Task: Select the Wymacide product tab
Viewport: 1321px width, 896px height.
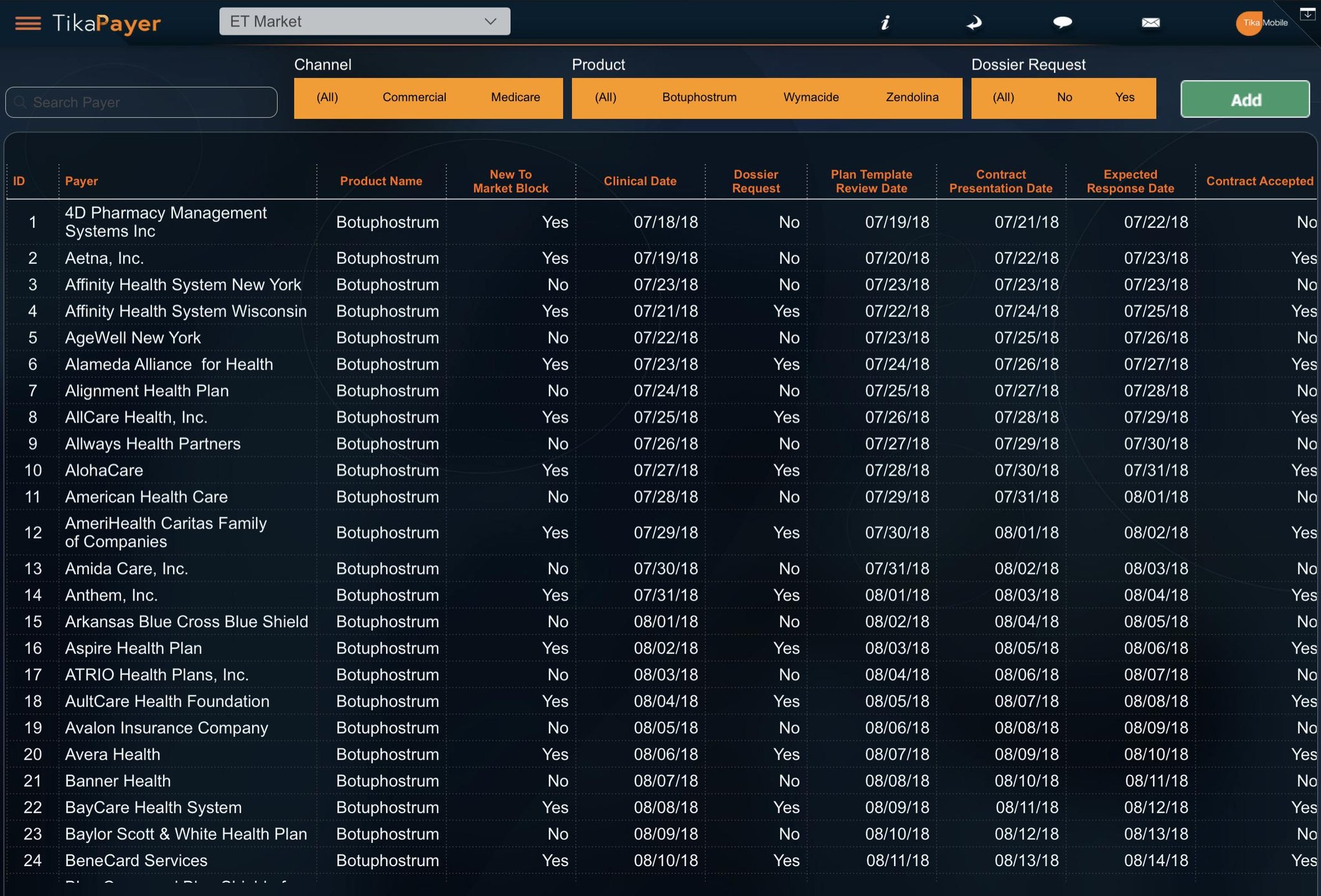Action: point(811,98)
